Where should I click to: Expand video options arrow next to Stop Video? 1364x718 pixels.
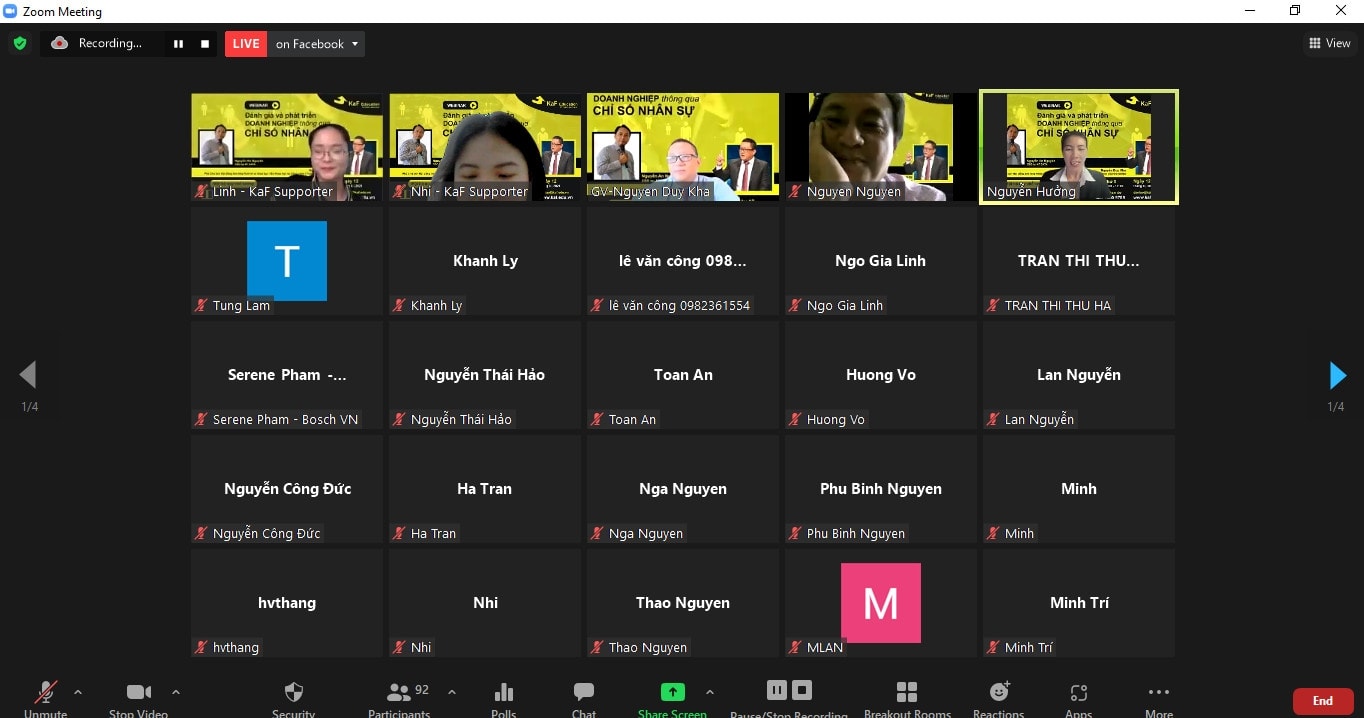[176, 692]
